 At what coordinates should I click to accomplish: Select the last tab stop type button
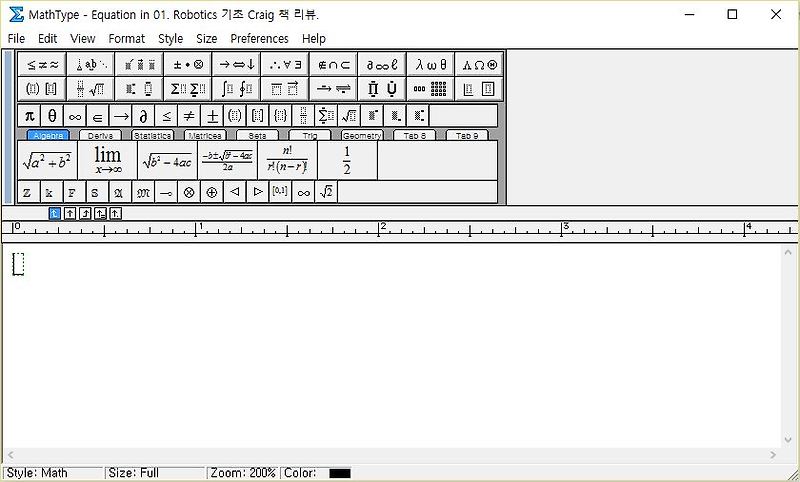point(116,214)
